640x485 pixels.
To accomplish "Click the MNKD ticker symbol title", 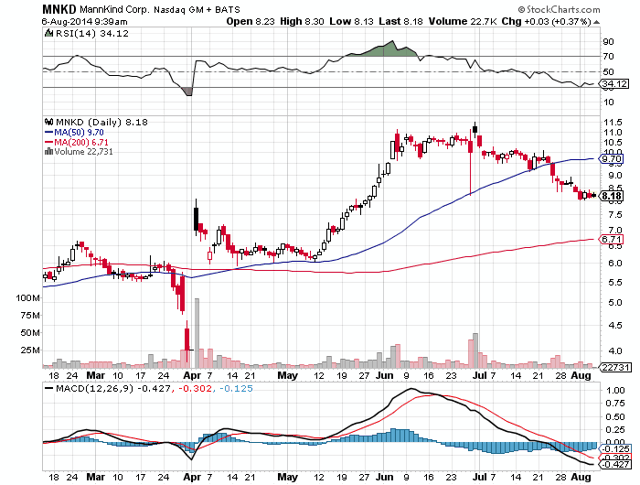I will [59, 9].
